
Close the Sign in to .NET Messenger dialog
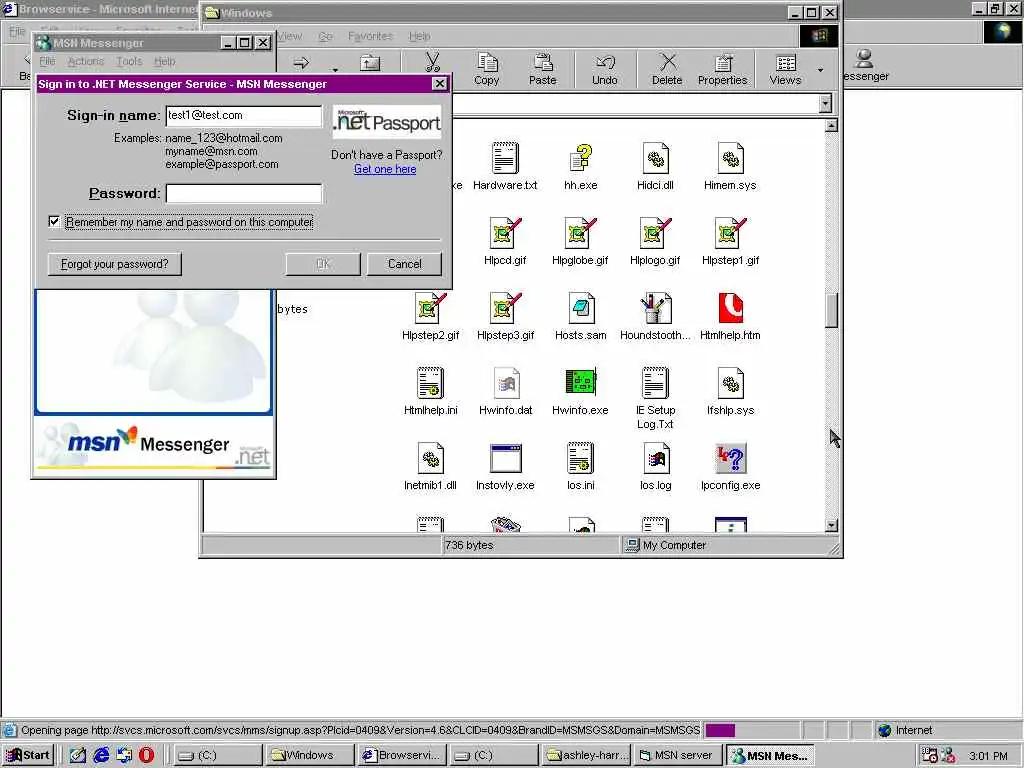click(x=440, y=84)
